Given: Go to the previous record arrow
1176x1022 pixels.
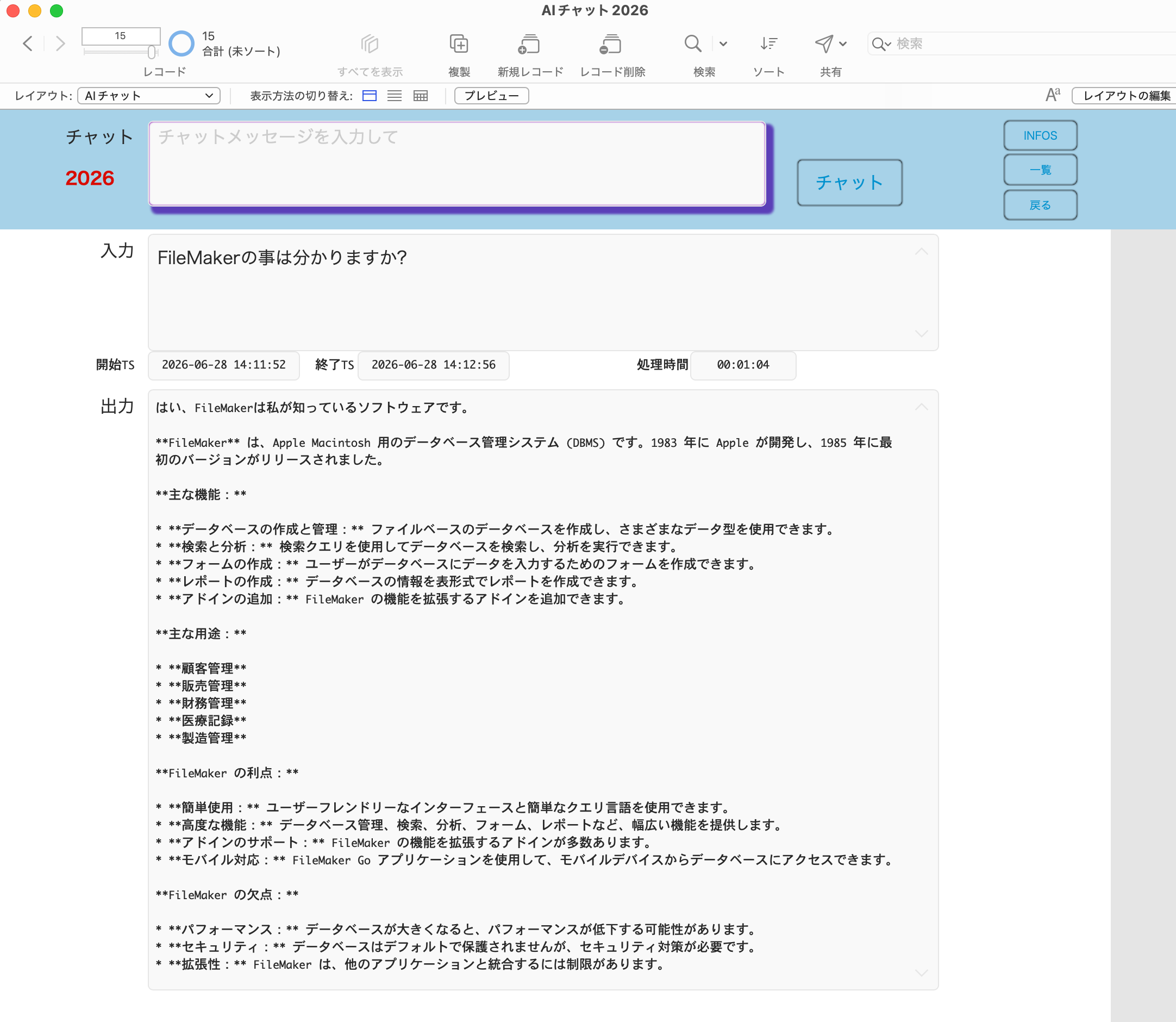Looking at the screenshot, I should 27,43.
